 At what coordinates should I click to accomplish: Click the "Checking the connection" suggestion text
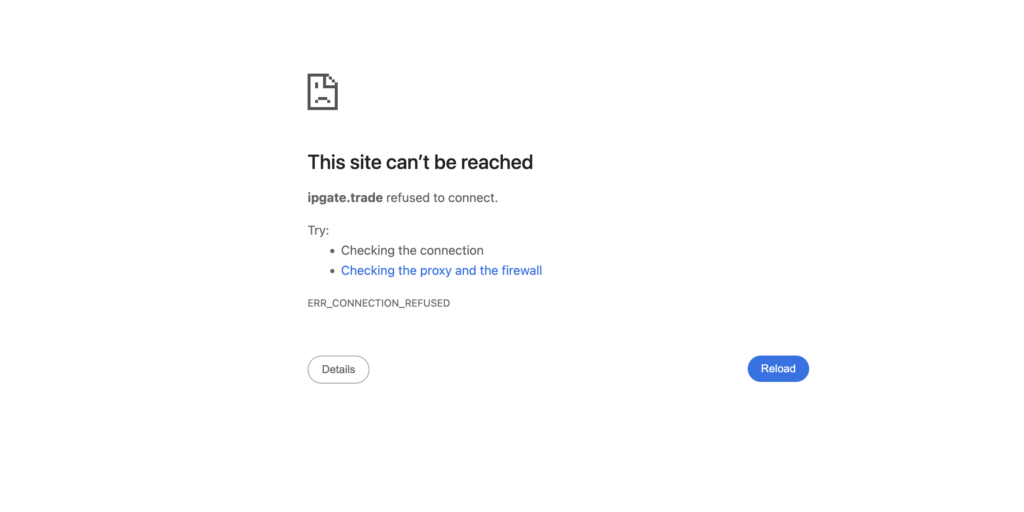point(412,251)
